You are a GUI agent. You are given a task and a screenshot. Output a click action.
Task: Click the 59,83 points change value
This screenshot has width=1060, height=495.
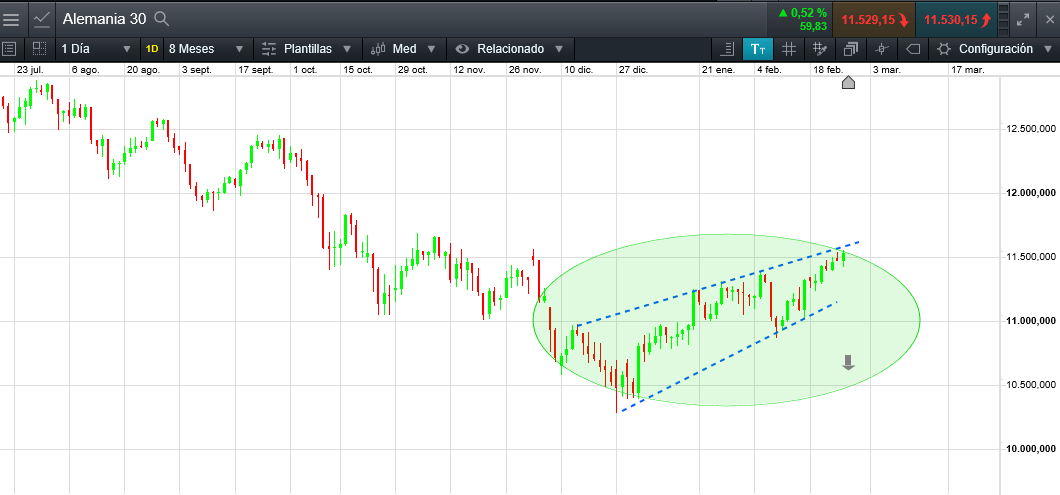click(x=813, y=26)
